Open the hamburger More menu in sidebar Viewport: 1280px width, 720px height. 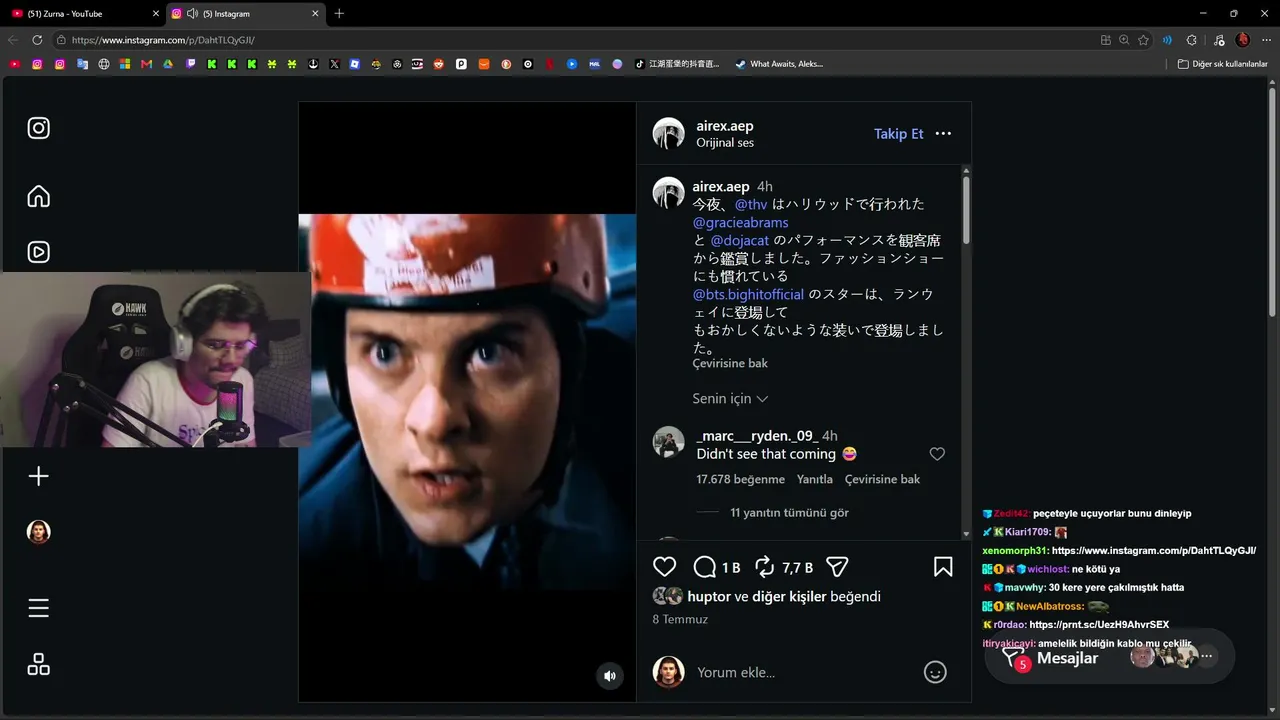(39, 608)
